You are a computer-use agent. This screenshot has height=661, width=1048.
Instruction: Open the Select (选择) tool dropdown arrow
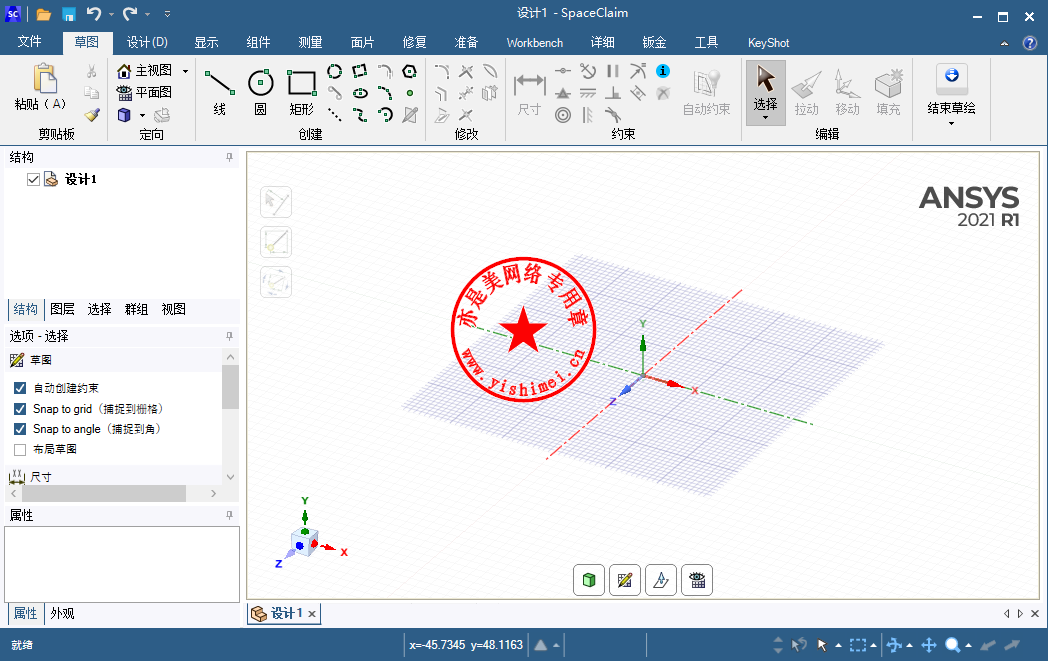point(765,118)
